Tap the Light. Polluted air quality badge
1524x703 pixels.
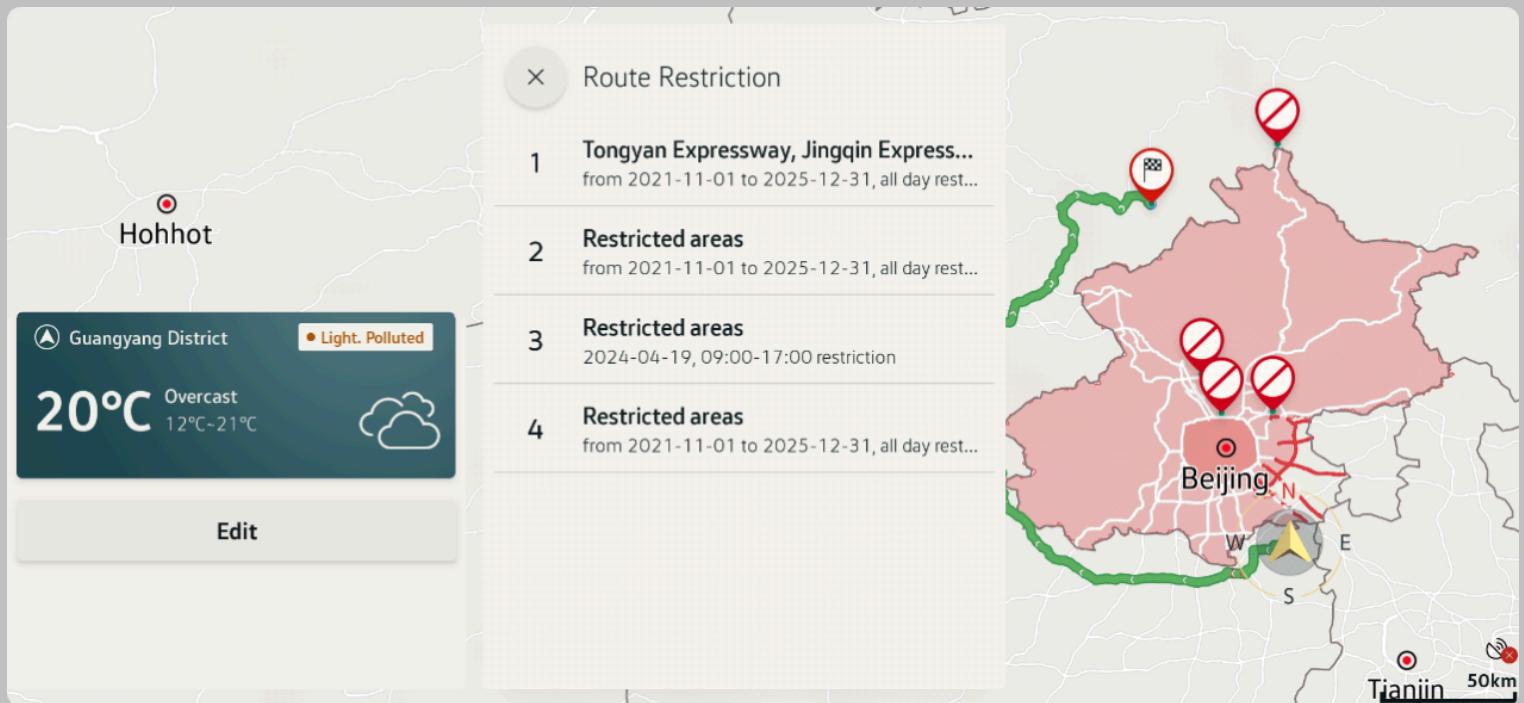(x=364, y=338)
